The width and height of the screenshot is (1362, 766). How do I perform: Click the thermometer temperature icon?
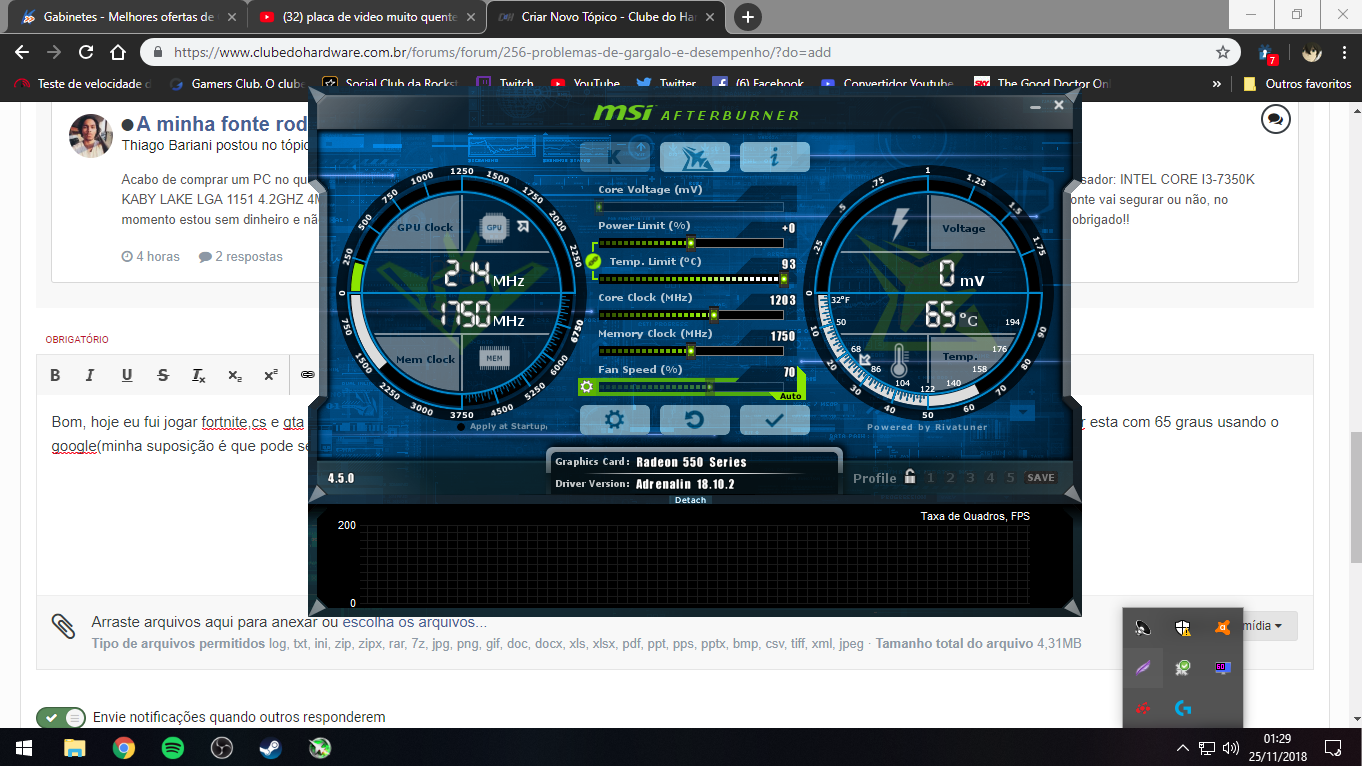(899, 360)
